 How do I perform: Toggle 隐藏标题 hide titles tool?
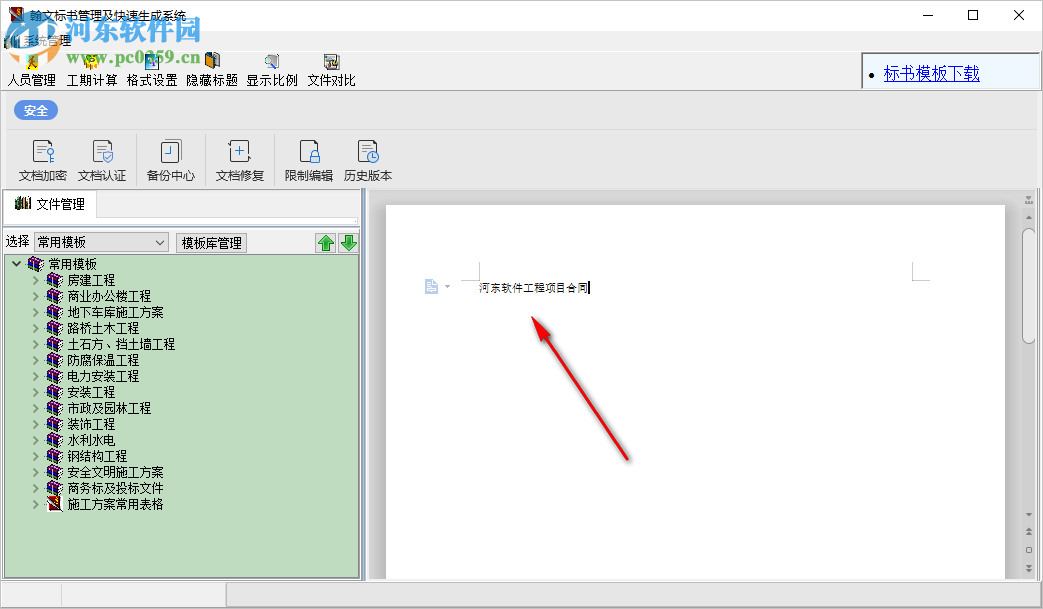(212, 71)
